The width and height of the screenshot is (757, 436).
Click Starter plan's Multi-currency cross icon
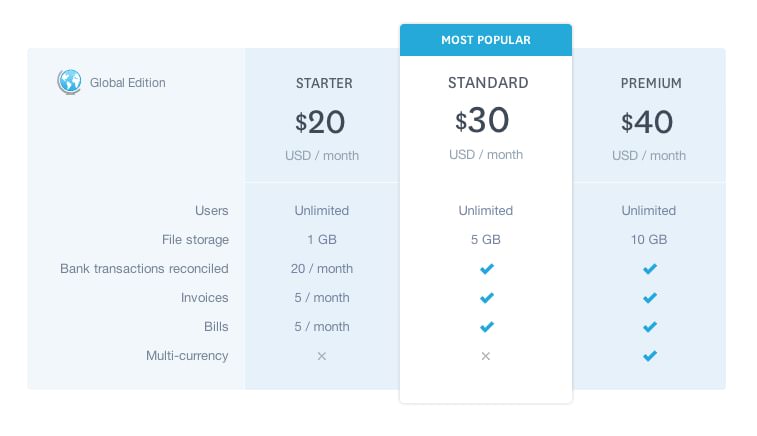322,356
